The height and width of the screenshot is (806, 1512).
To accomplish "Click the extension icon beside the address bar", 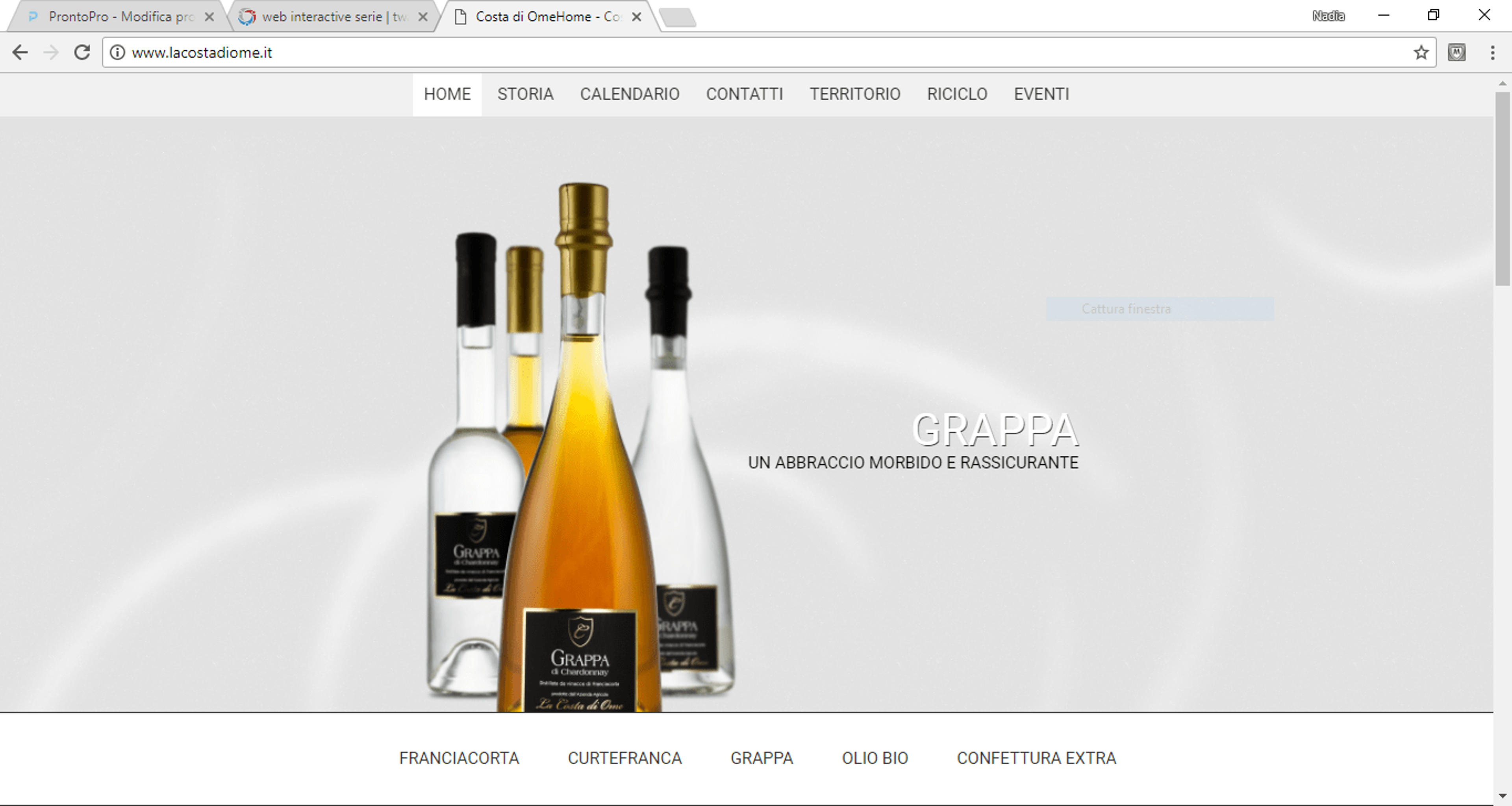I will 1456,52.
